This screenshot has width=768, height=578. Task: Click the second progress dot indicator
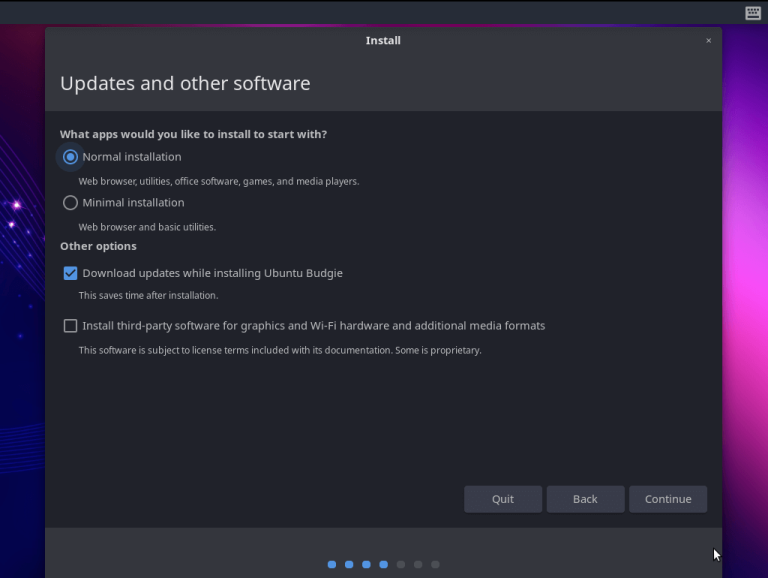pos(349,565)
